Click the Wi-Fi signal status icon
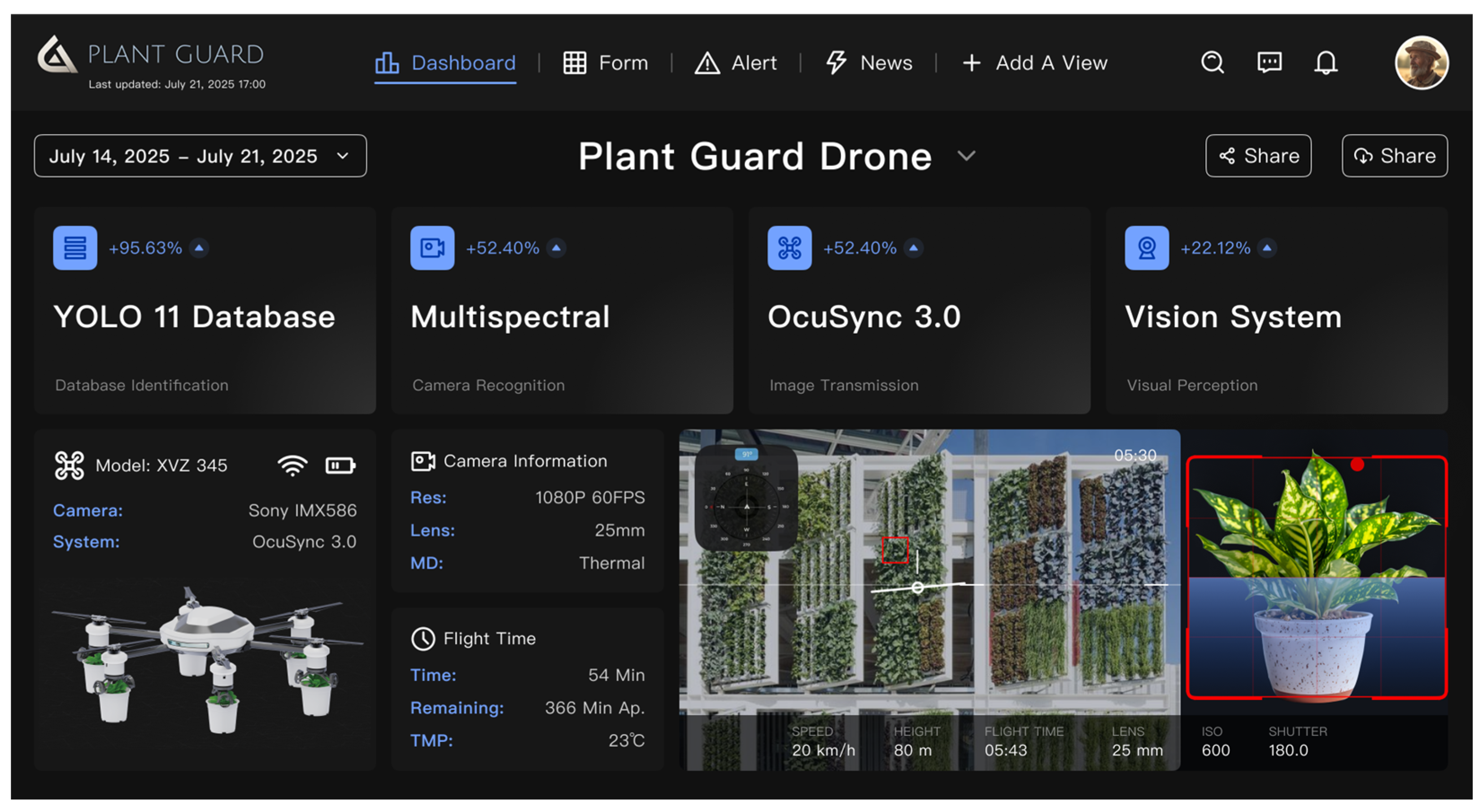 (x=292, y=465)
